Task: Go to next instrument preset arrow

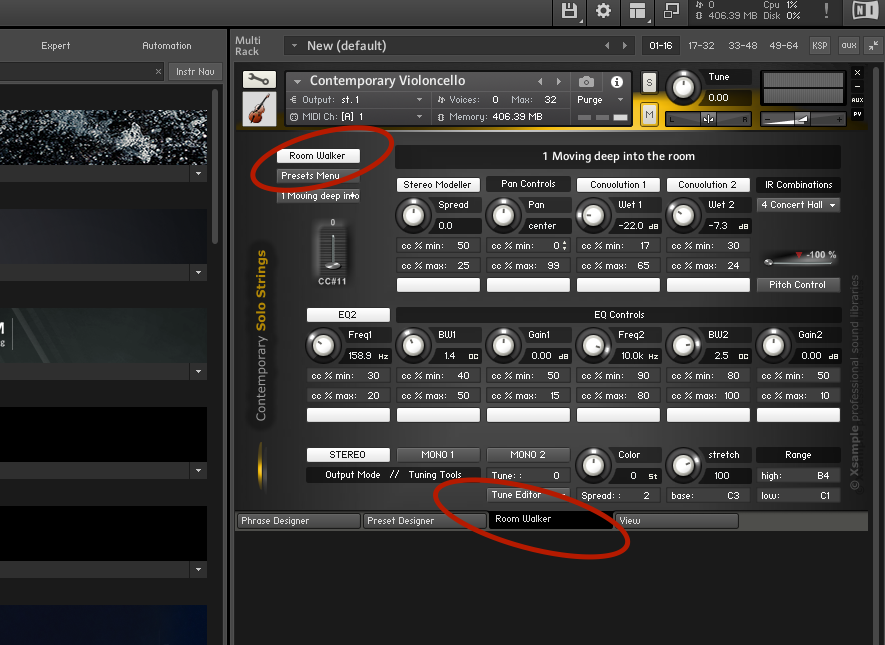Action: tap(559, 82)
